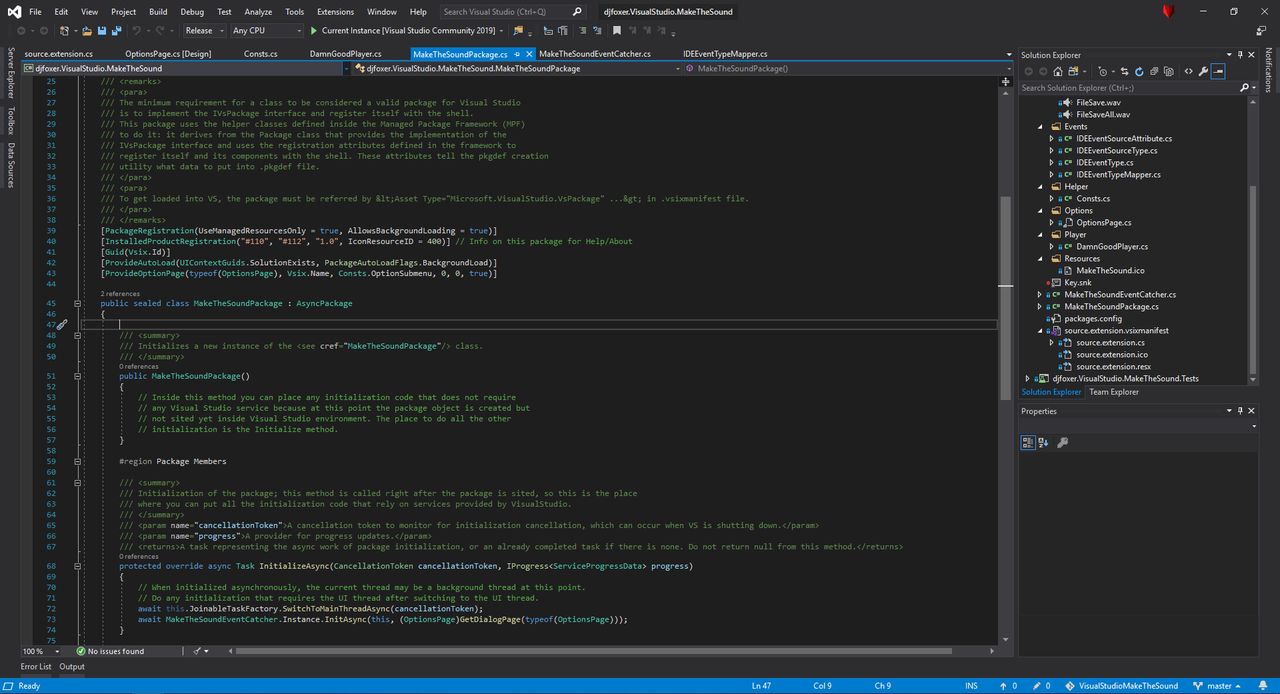This screenshot has height=694, width=1280.
Task: Click View Code icon in Solution Explorer
Action: click(1188, 71)
